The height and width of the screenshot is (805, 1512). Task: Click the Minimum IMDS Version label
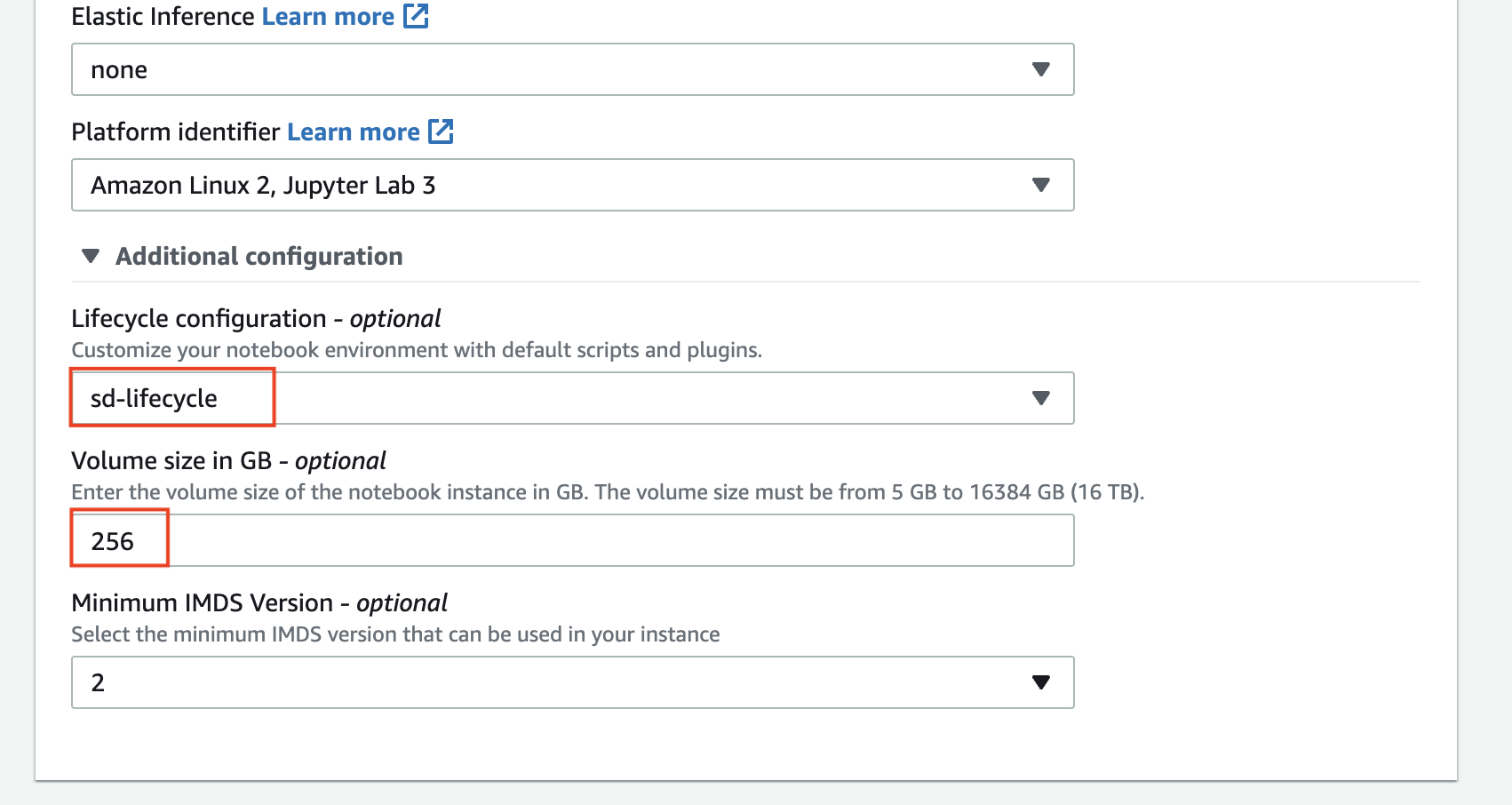pyautogui.click(x=259, y=602)
